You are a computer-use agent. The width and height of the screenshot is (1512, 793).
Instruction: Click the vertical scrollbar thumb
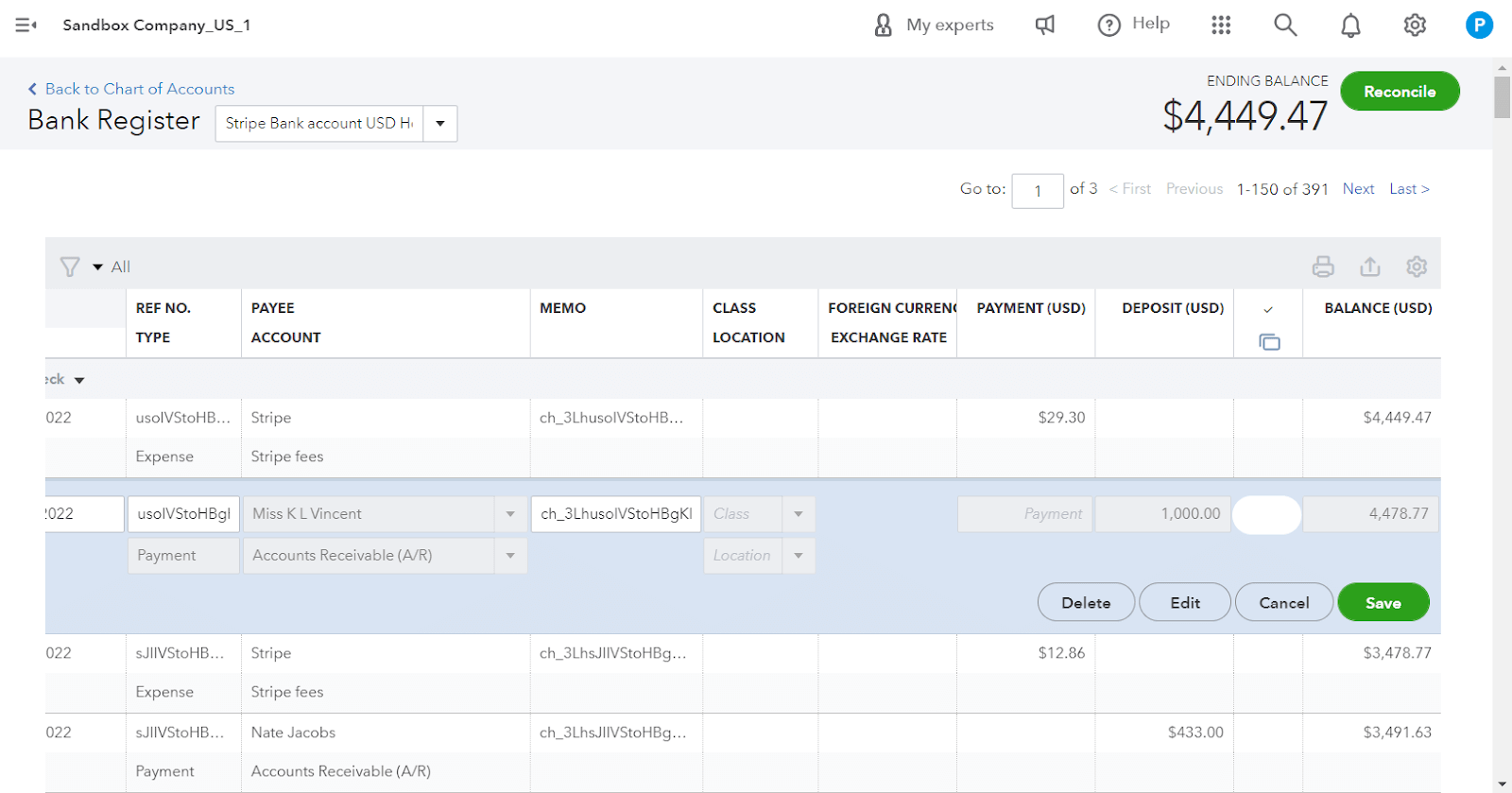(1502, 97)
